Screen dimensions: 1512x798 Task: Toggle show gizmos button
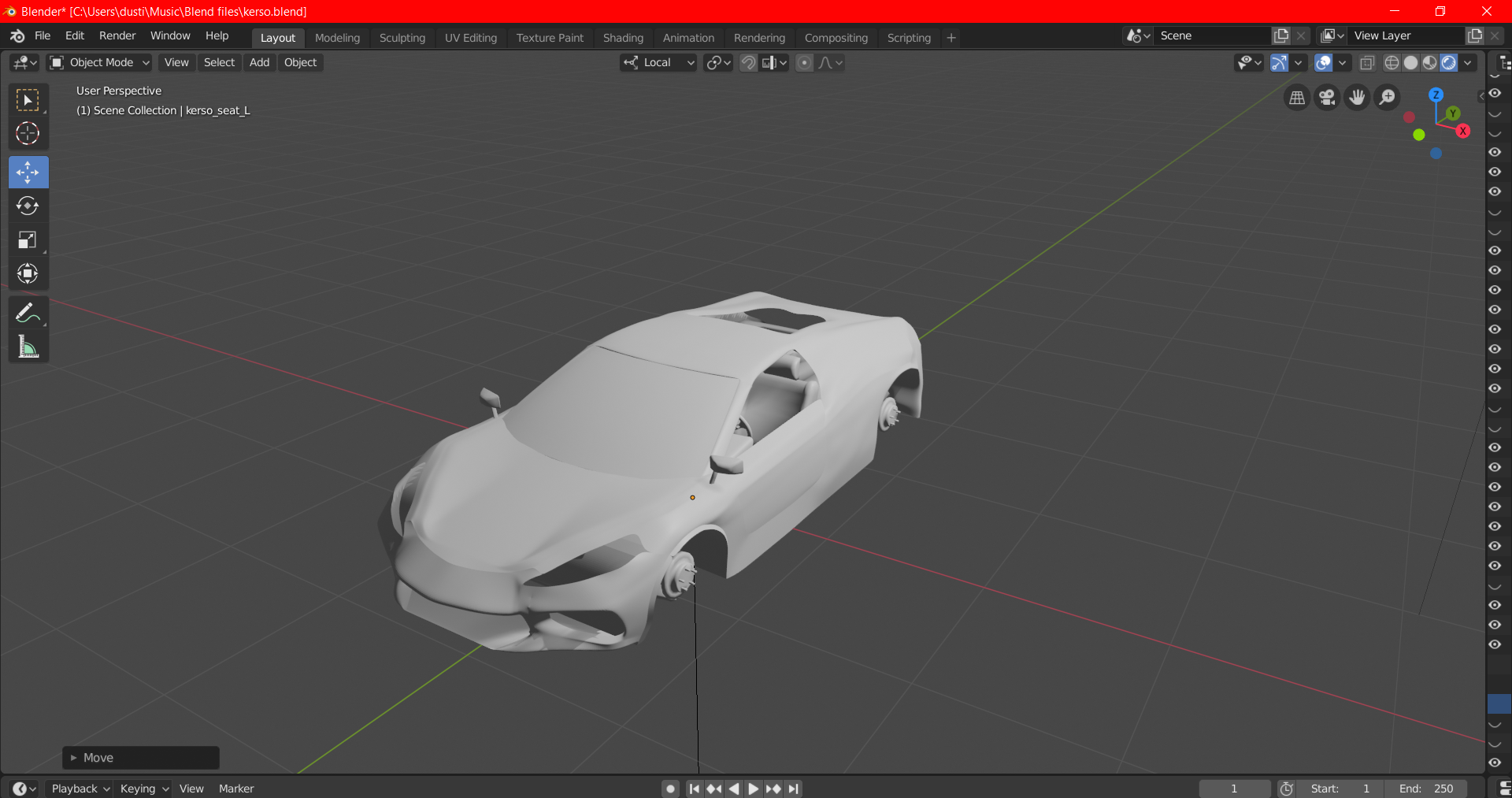(1280, 63)
